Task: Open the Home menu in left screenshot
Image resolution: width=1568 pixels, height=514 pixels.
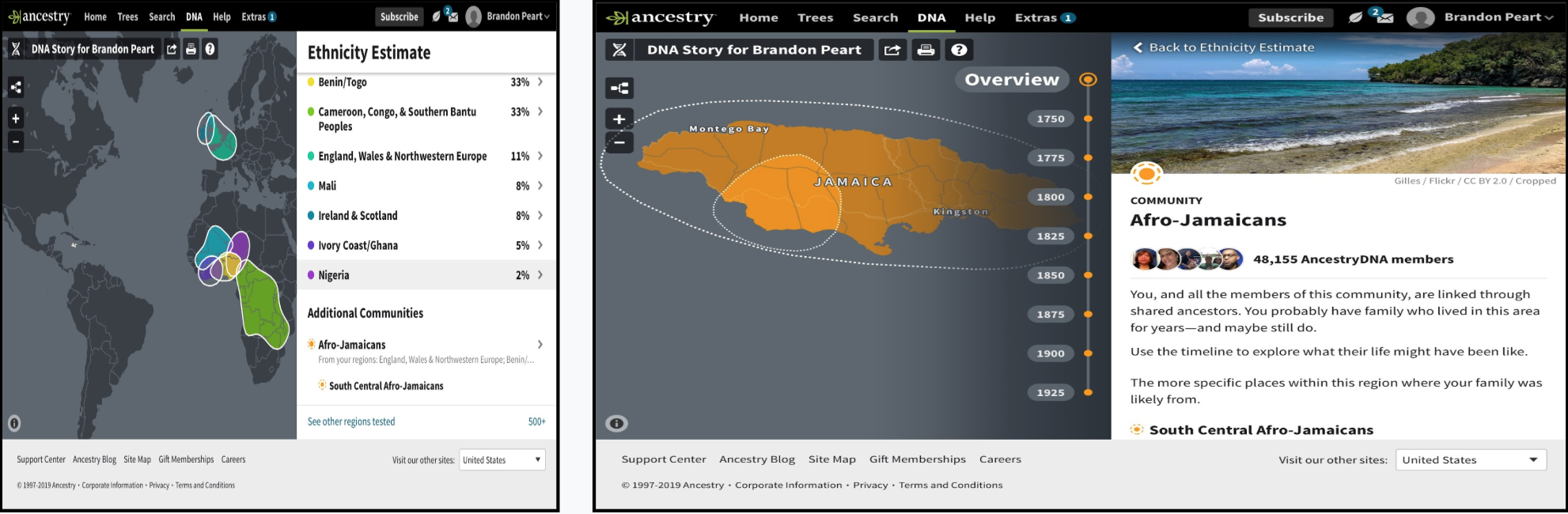Action: coord(95,17)
